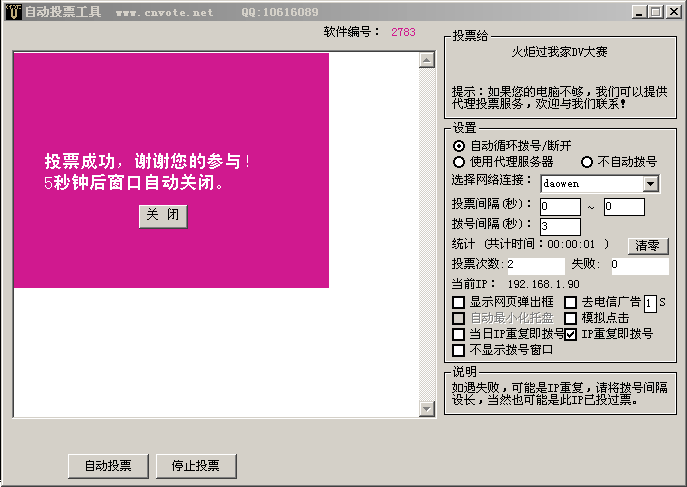
Task: Select the 自动循环拨号/断开 radio option
Action: click(x=460, y=145)
